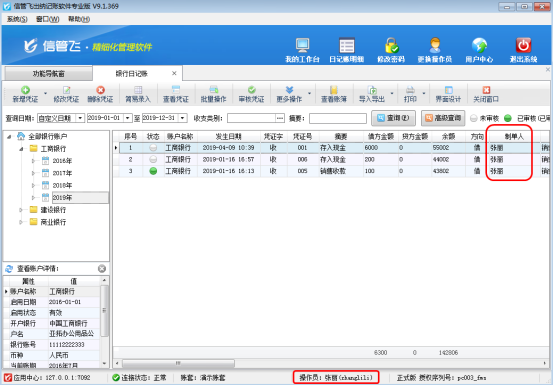Click 审核凭证 toolbar button
The image size is (553, 385).
pos(251,94)
